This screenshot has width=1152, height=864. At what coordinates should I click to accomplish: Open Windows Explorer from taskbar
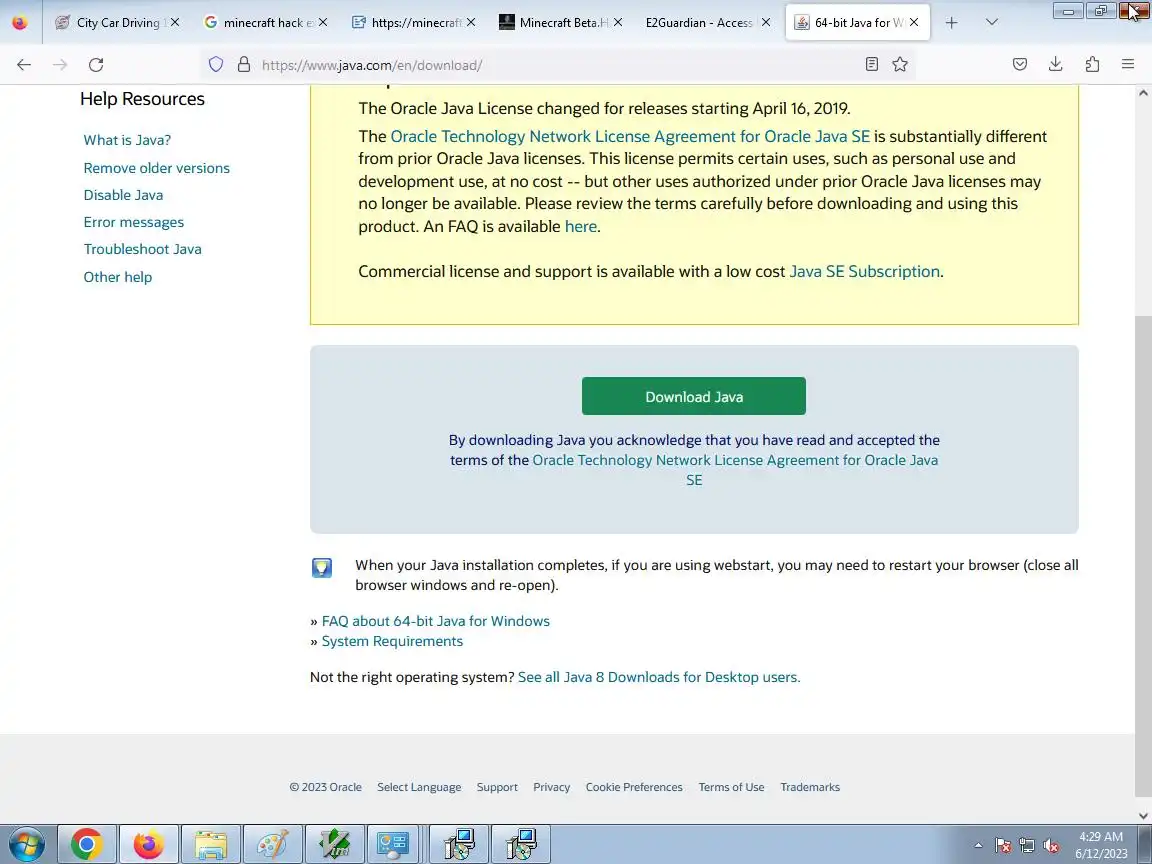210,845
